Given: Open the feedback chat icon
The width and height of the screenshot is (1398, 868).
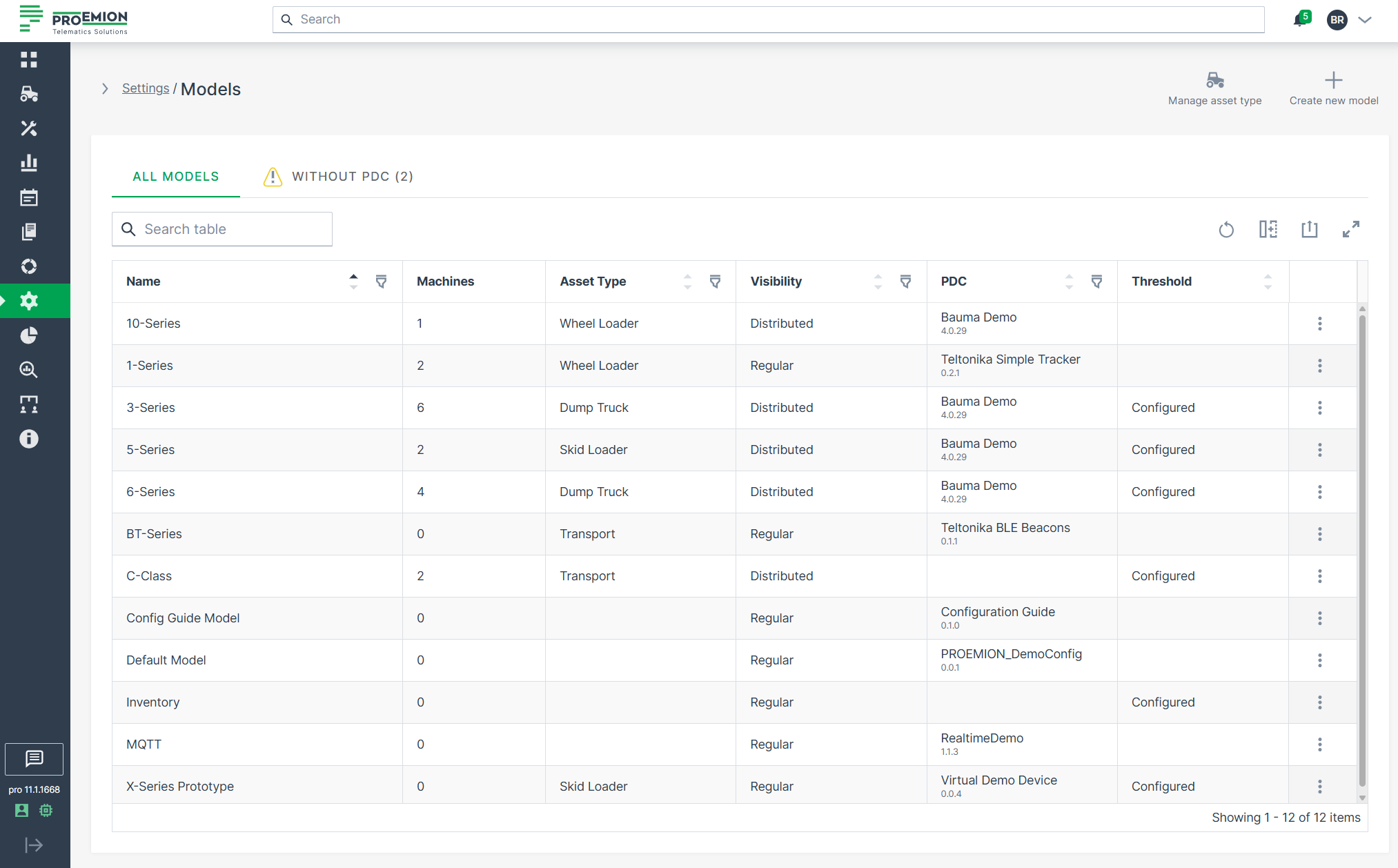Looking at the screenshot, I should 34,759.
